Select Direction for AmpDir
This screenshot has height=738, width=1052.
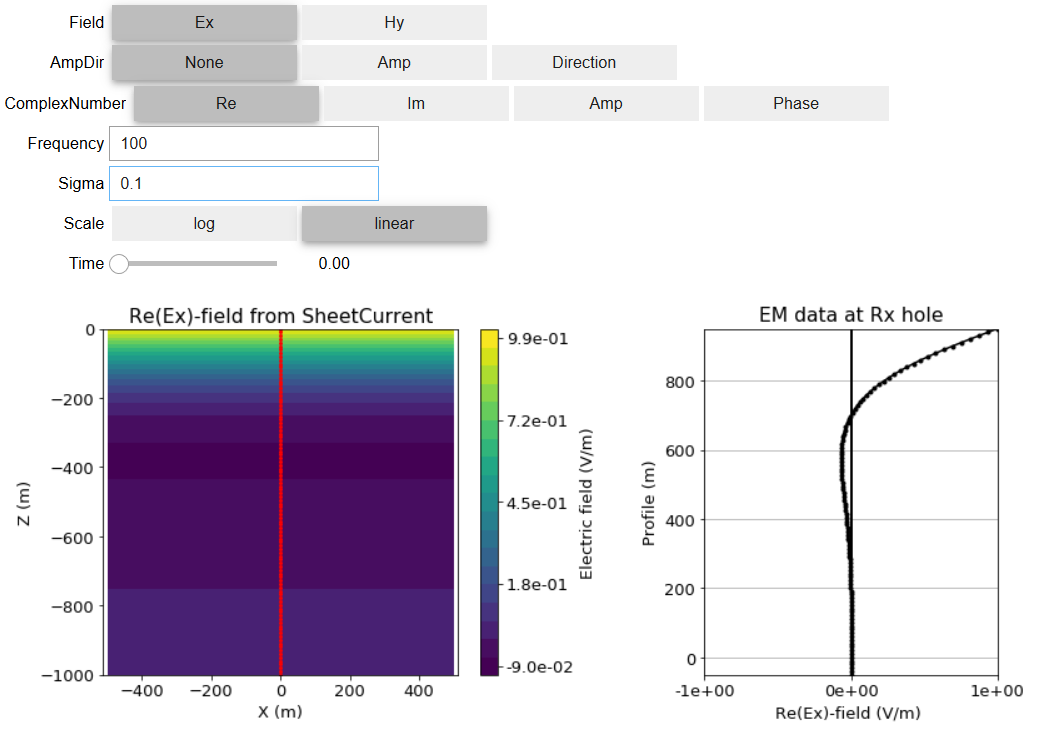click(584, 62)
